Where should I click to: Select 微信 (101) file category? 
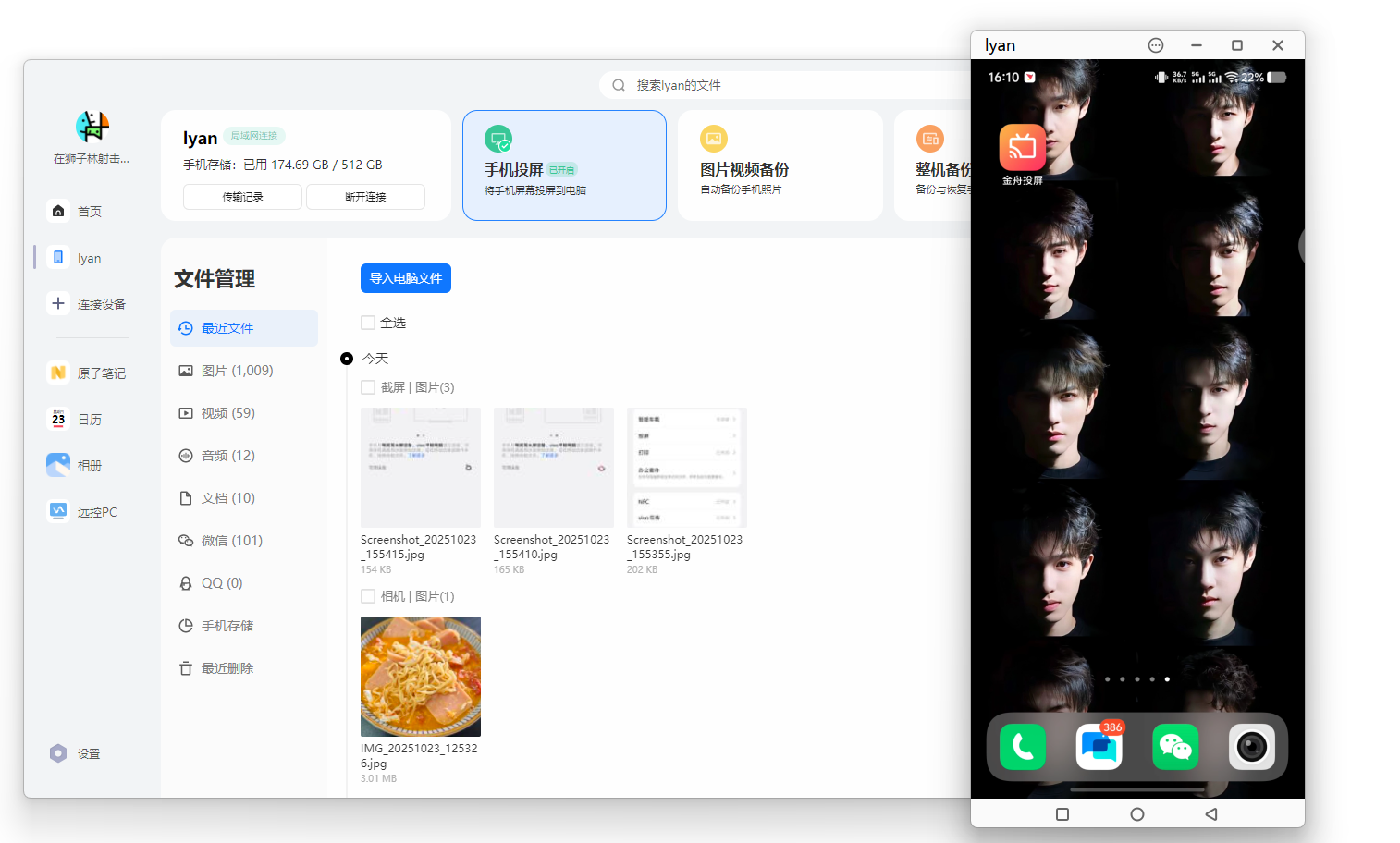[x=232, y=541]
